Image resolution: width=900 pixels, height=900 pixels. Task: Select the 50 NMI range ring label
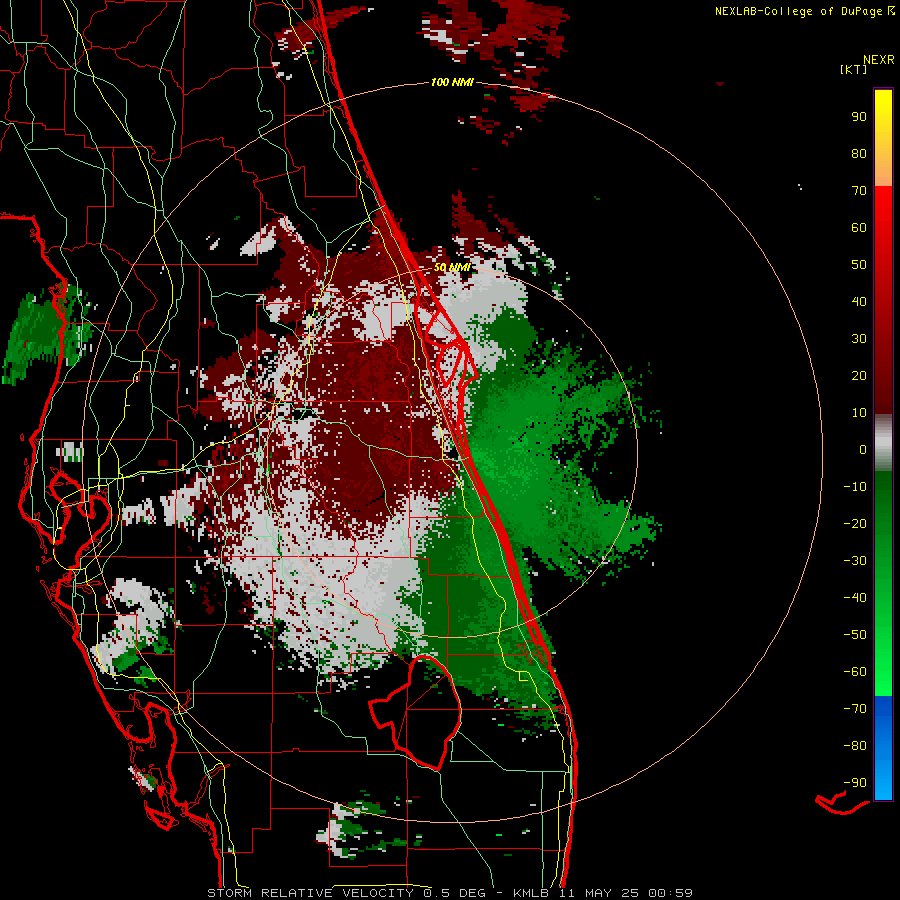pos(452,267)
